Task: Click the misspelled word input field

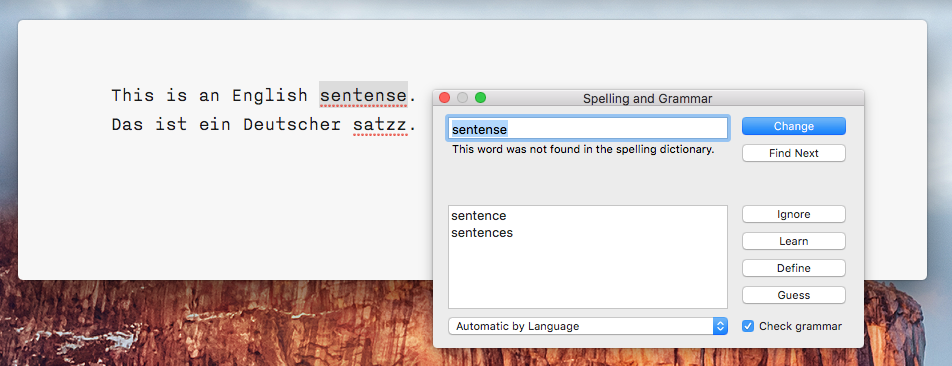Action: coord(588,129)
